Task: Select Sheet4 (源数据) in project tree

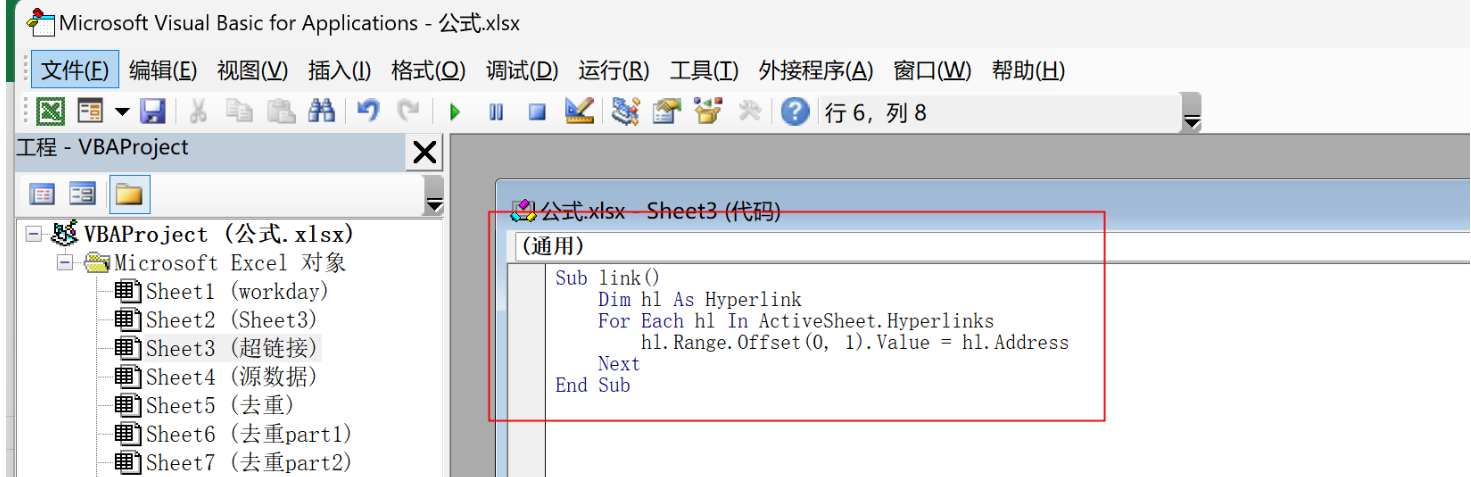Action: pos(232,377)
